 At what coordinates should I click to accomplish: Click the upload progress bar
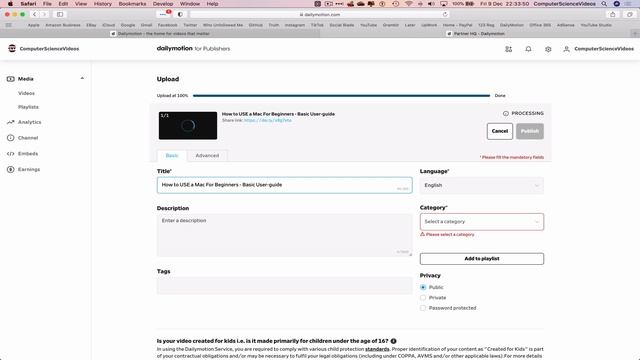pos(341,96)
